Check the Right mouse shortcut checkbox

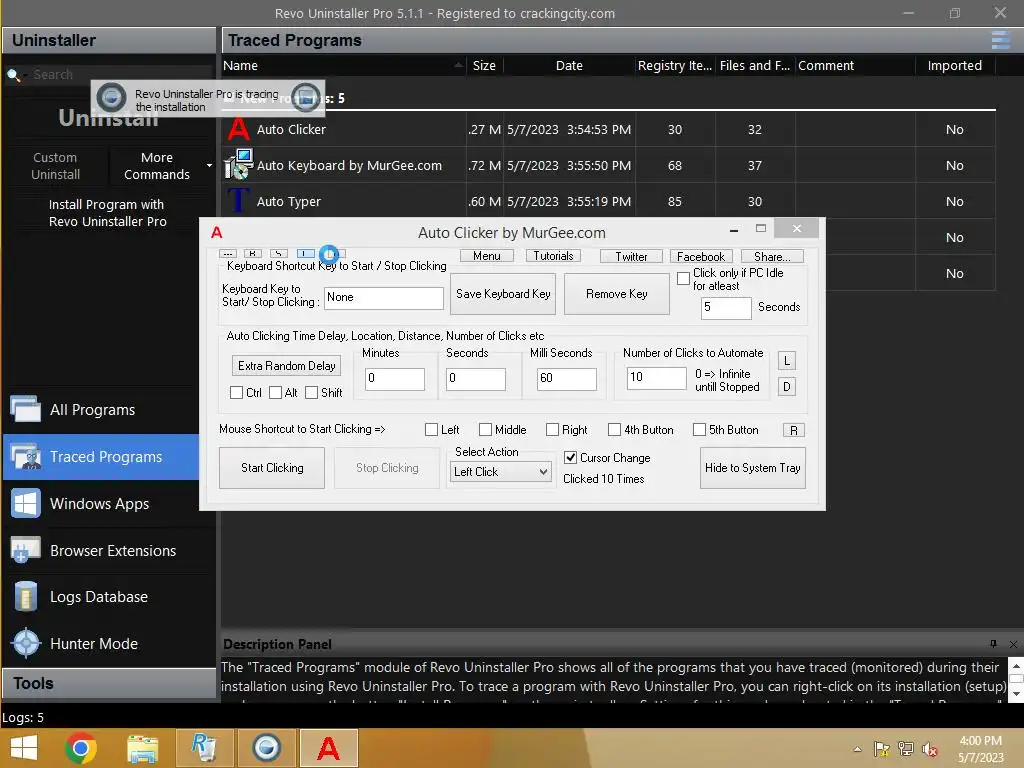tap(552, 430)
